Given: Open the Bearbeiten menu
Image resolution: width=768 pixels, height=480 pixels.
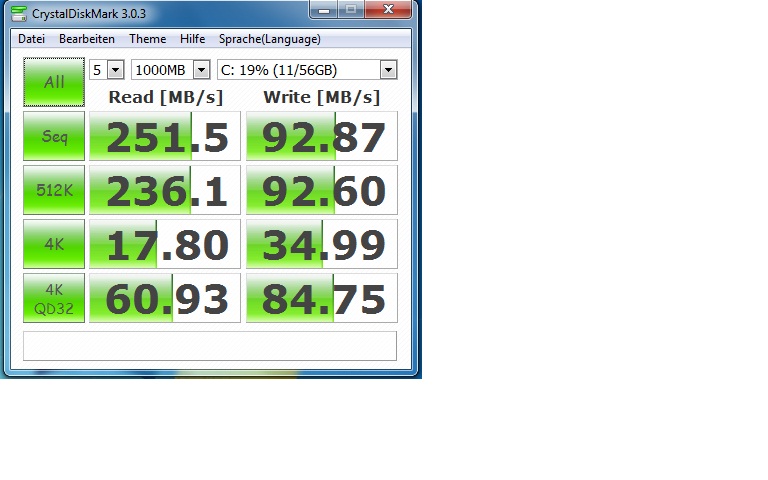Looking at the screenshot, I should tap(87, 39).
